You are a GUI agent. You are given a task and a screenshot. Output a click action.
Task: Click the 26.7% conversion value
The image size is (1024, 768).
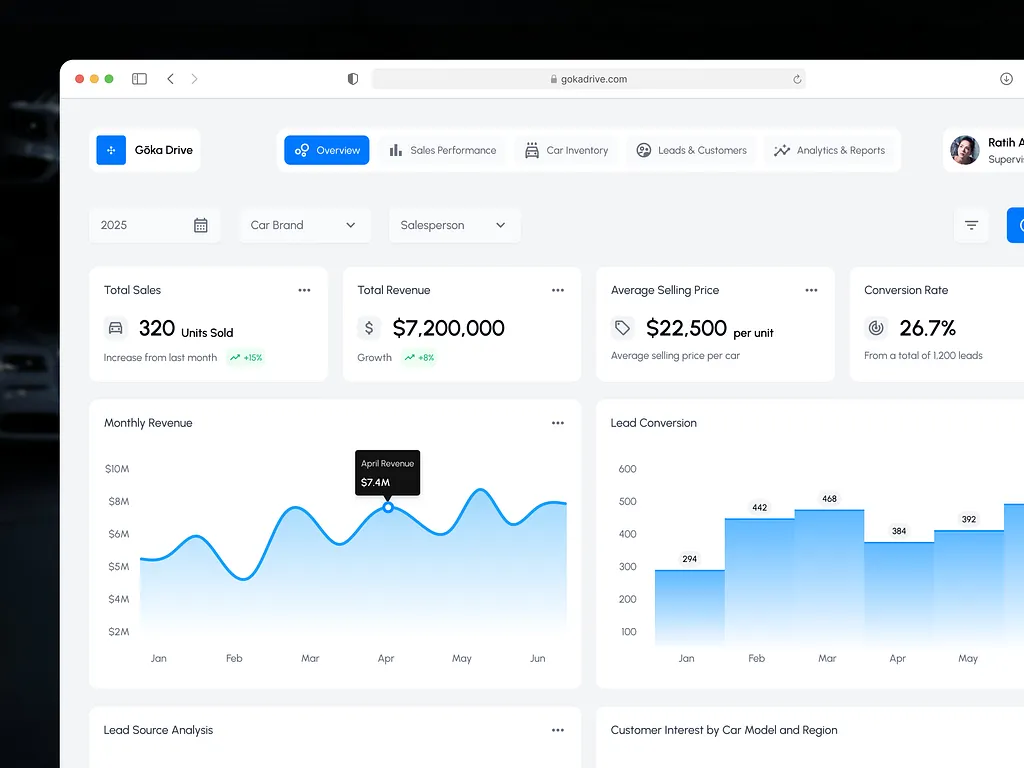click(927, 328)
